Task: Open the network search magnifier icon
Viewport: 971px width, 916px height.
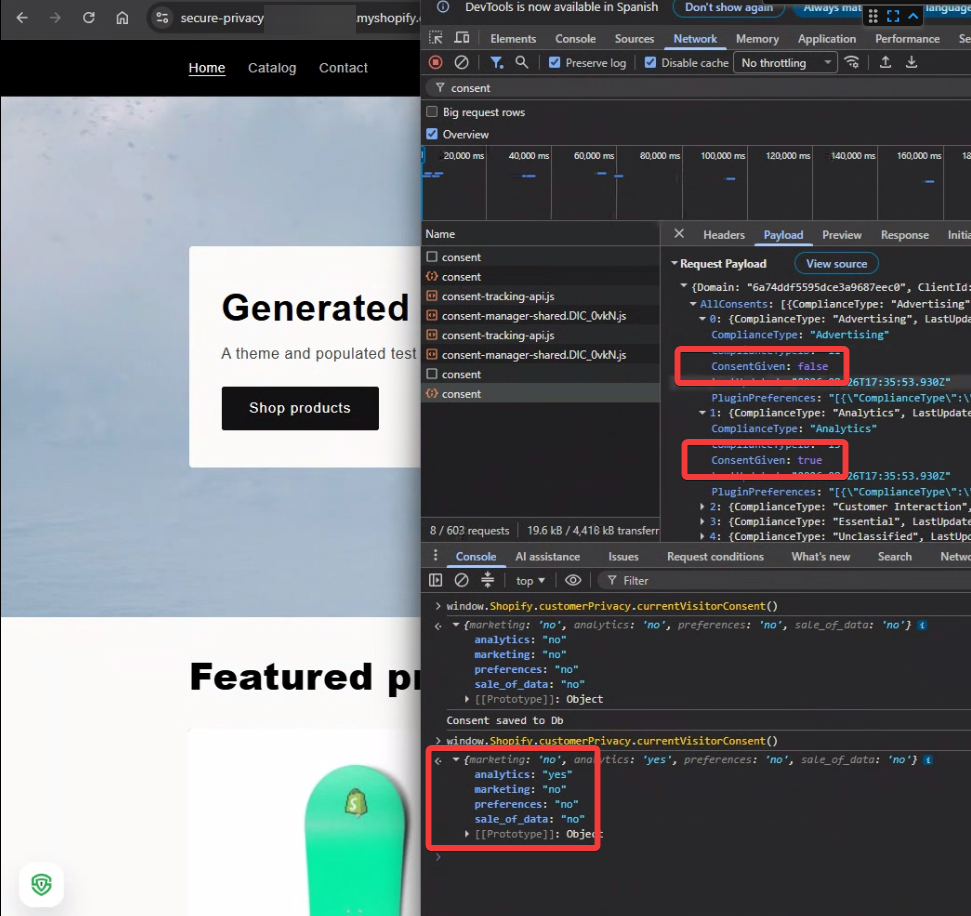Action: 522,62
